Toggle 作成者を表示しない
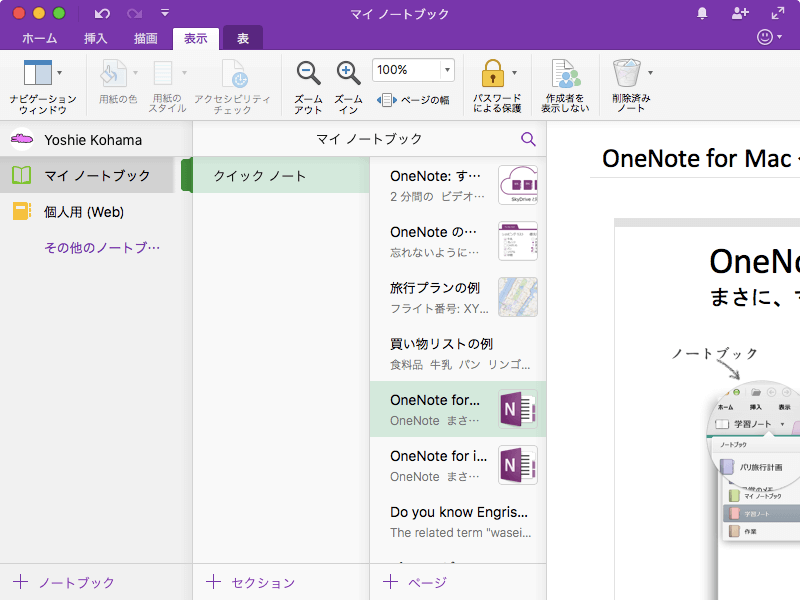The width and height of the screenshot is (800, 600). pyautogui.click(x=565, y=86)
